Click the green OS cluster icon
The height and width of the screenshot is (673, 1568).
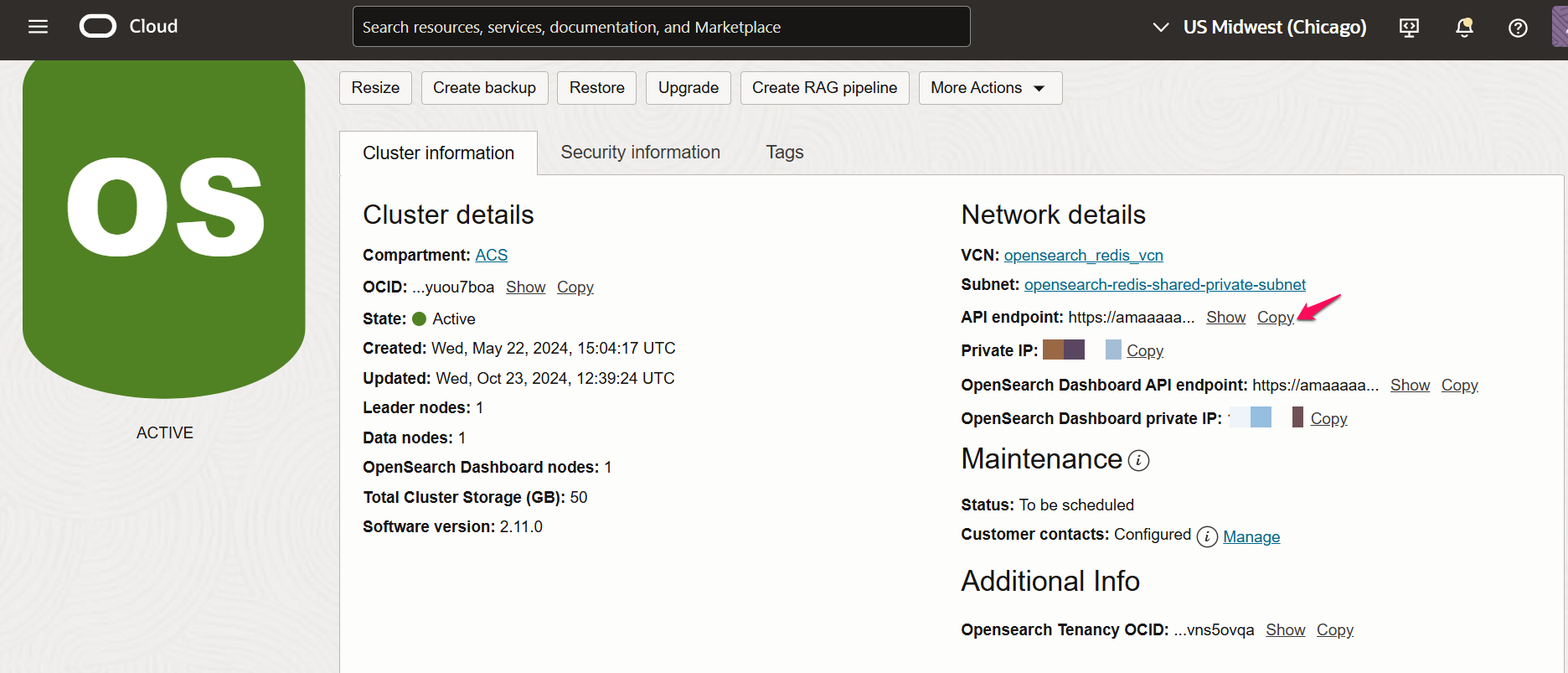(x=164, y=226)
